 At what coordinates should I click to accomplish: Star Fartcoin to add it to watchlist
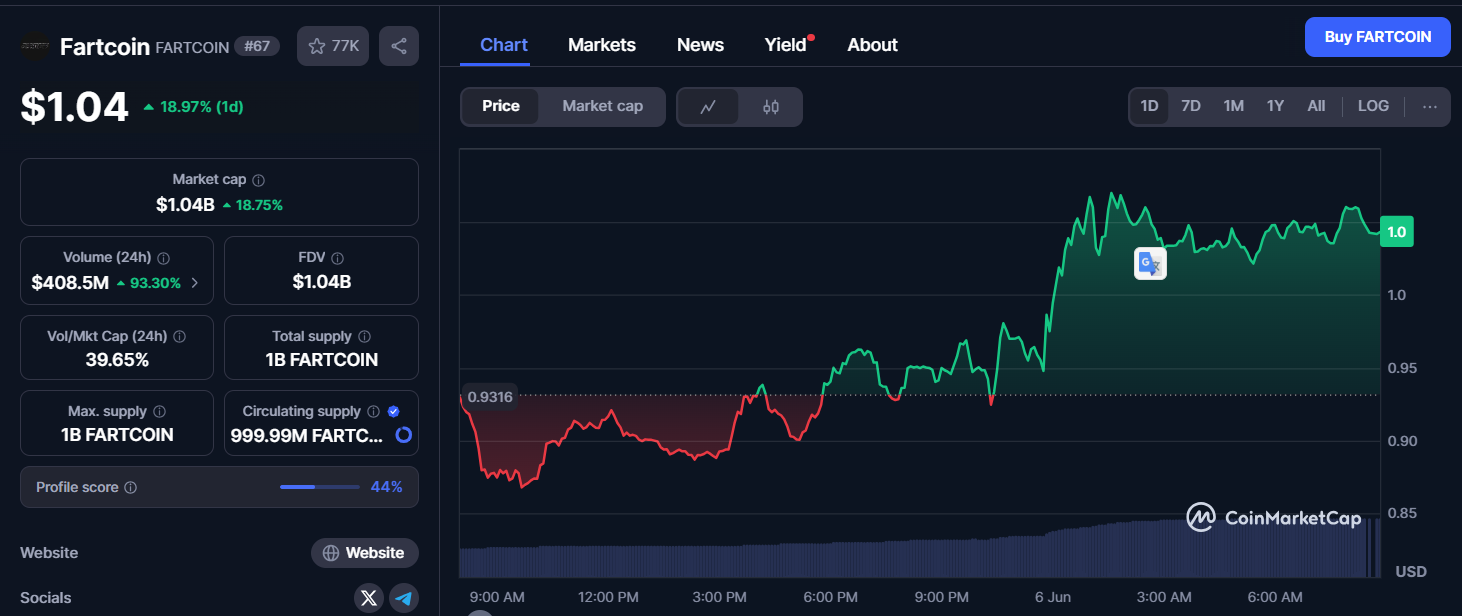click(x=318, y=45)
